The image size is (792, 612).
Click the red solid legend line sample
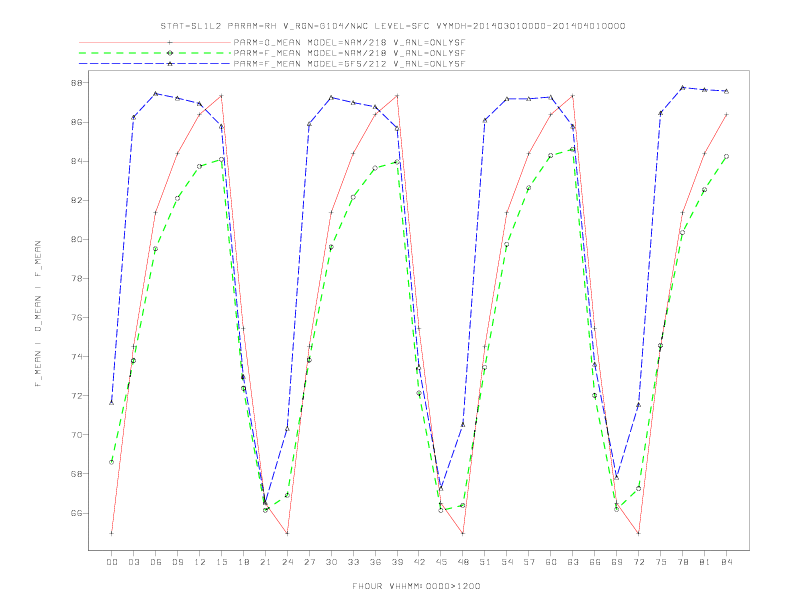pyautogui.click(x=155, y=42)
